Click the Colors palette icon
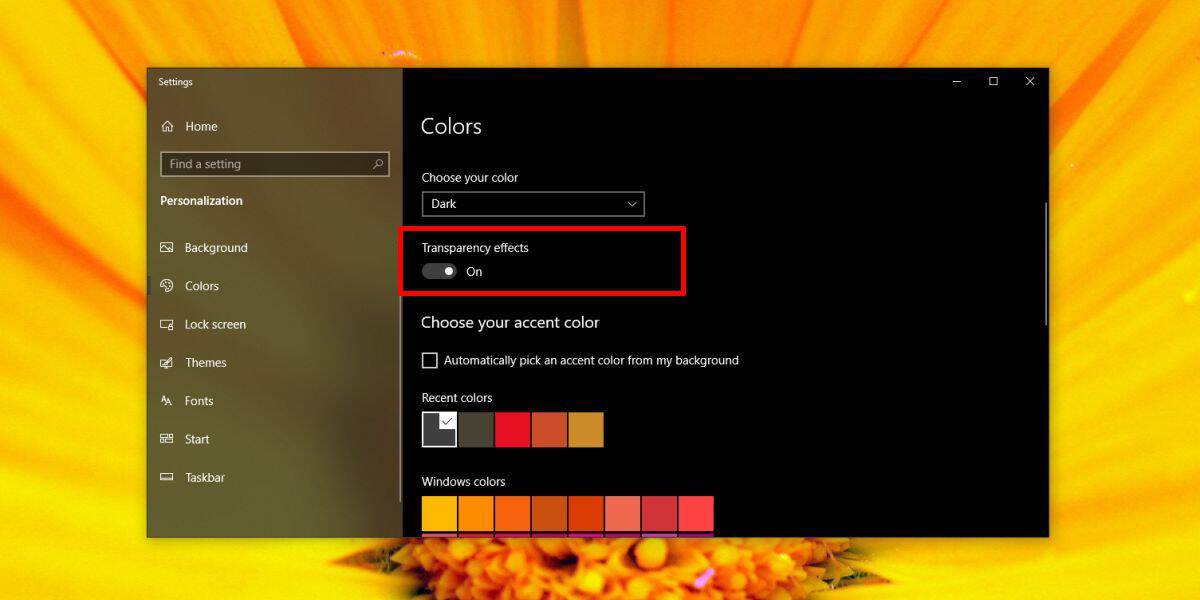 [166, 286]
